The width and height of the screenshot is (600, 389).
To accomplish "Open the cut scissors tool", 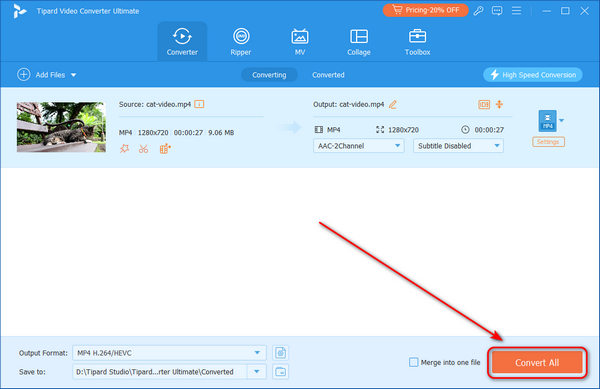I will point(143,149).
